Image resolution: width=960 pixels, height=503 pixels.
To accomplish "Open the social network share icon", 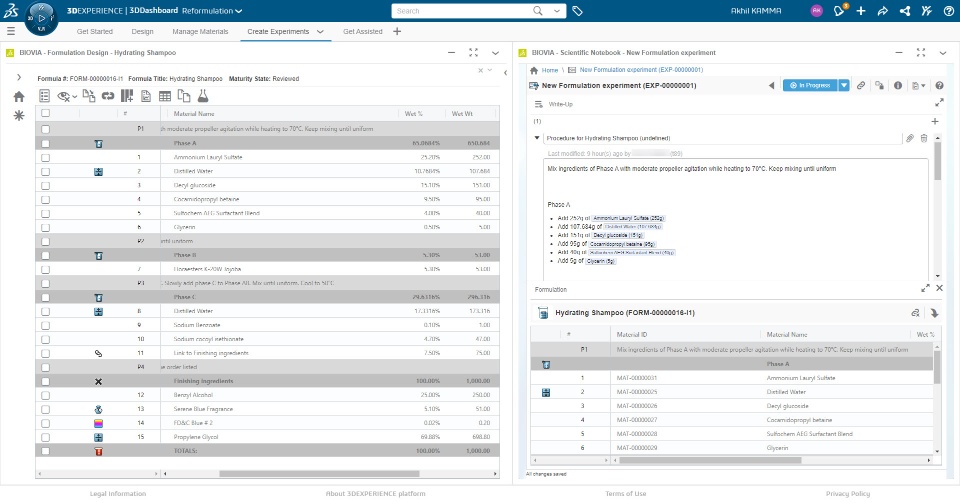I will click(x=904, y=10).
